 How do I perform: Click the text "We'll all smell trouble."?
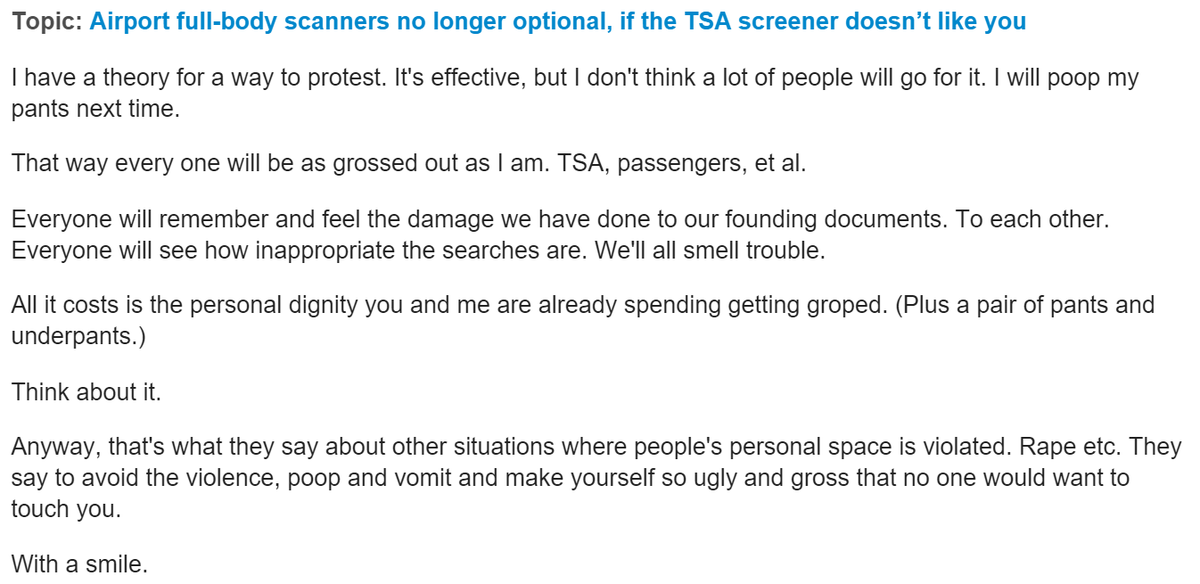[x=709, y=249]
